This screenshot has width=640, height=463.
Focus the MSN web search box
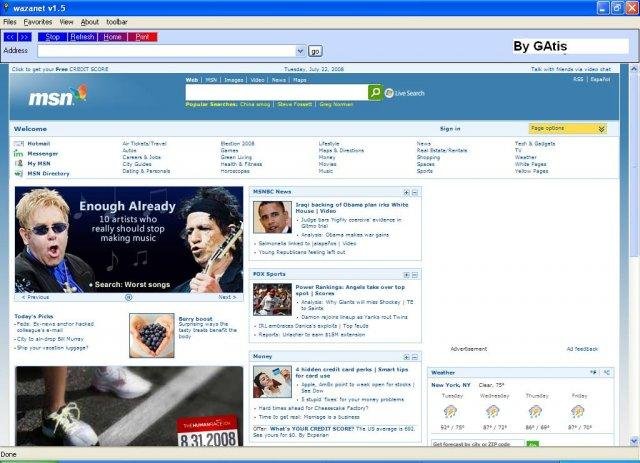click(x=277, y=93)
